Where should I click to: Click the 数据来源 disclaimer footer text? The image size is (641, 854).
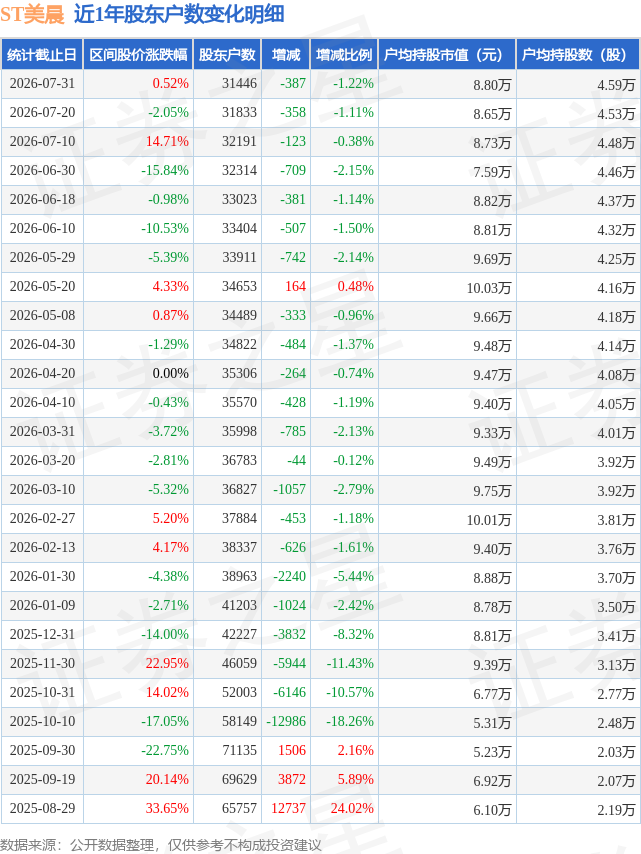pyautogui.click(x=161, y=845)
